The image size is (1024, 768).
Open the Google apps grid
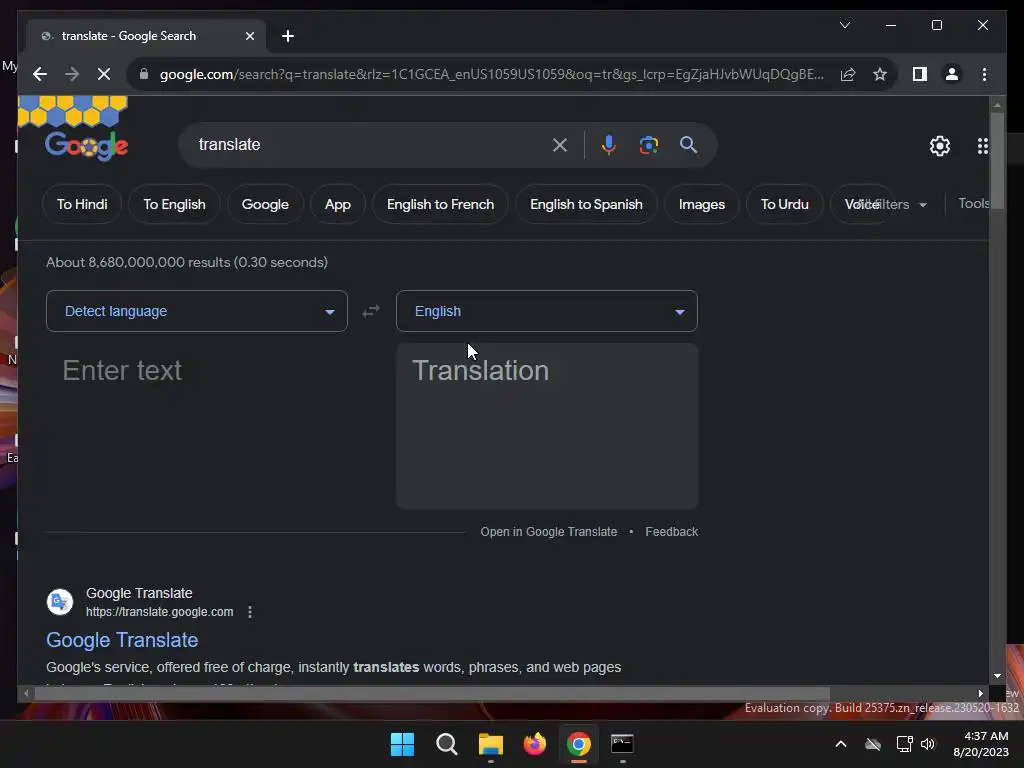[982, 146]
